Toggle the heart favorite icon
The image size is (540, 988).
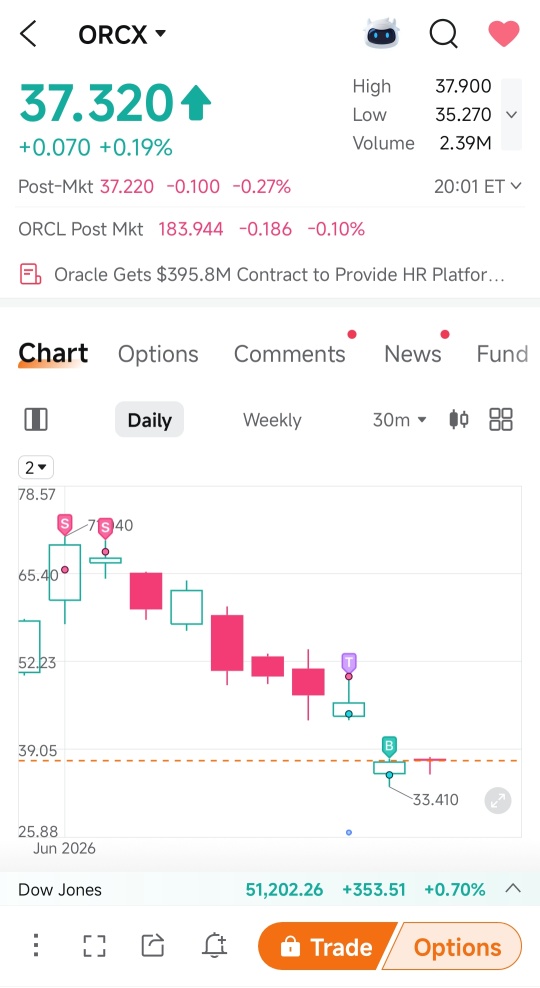point(504,33)
